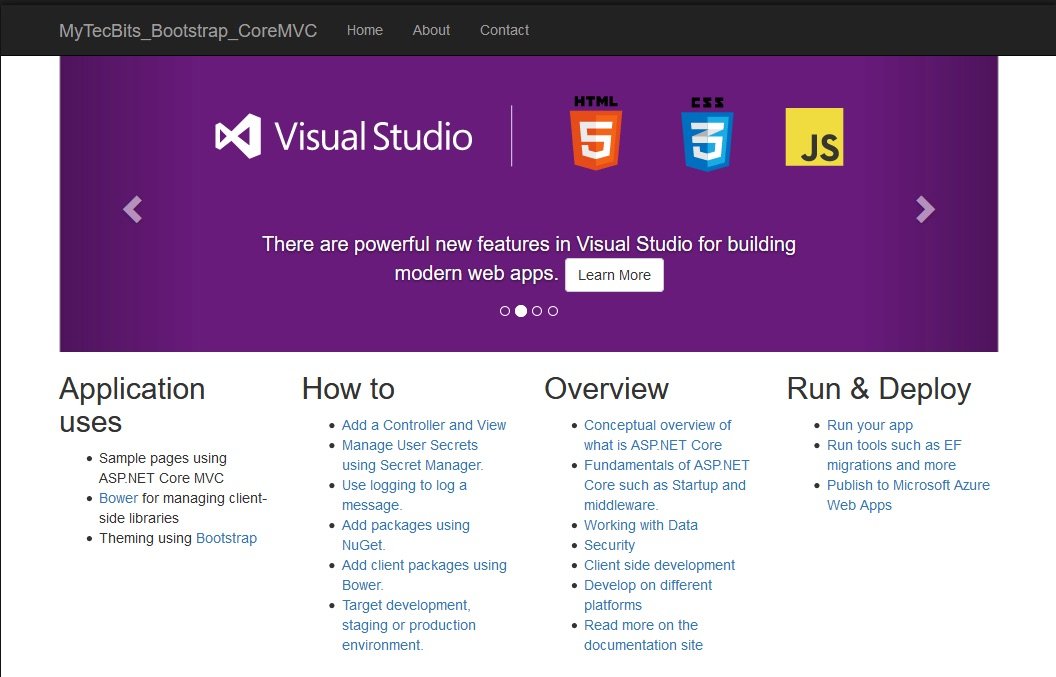1056x677 pixels.
Task: Open Read more on the documentation site
Action: click(x=643, y=635)
